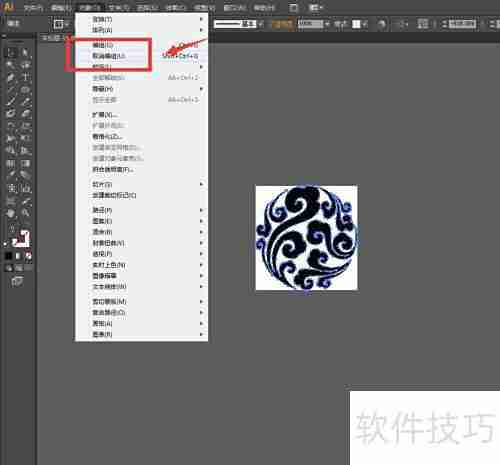Viewport: 500px width, 465px height.
Task: Select the Scale tool
Action: (x=25, y=126)
